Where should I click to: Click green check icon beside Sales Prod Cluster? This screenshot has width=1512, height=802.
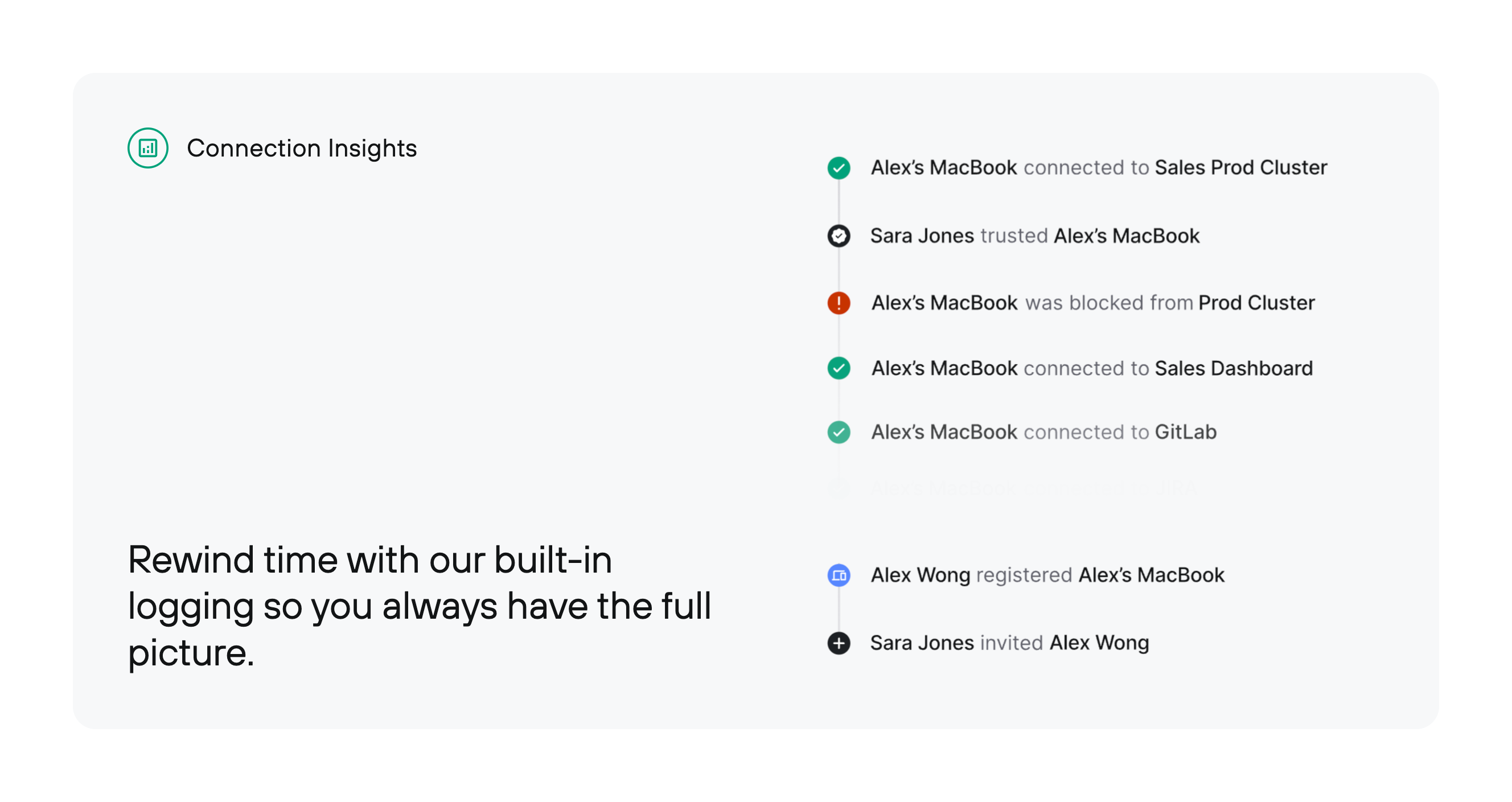coord(839,168)
